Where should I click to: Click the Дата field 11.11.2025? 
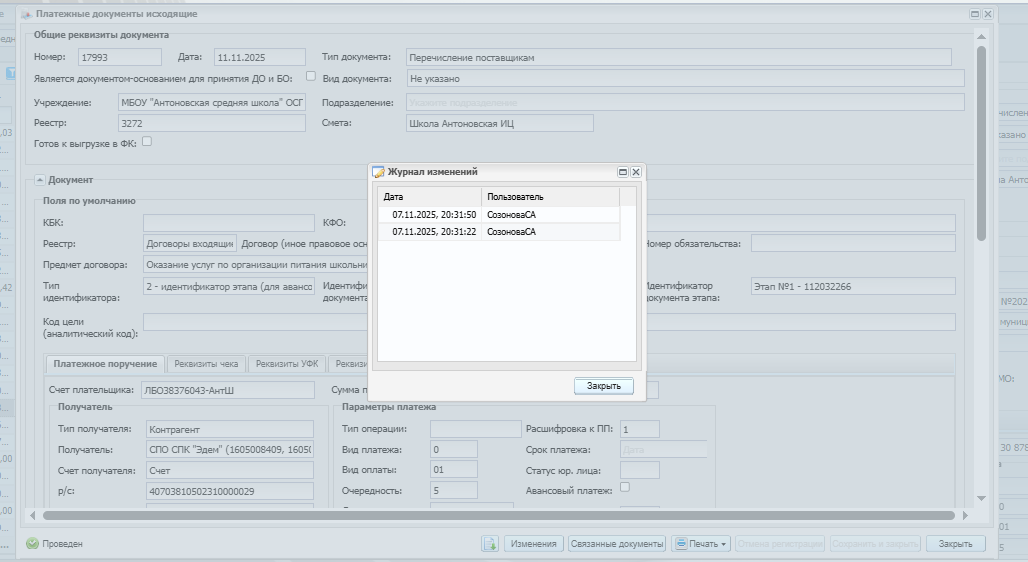click(260, 57)
